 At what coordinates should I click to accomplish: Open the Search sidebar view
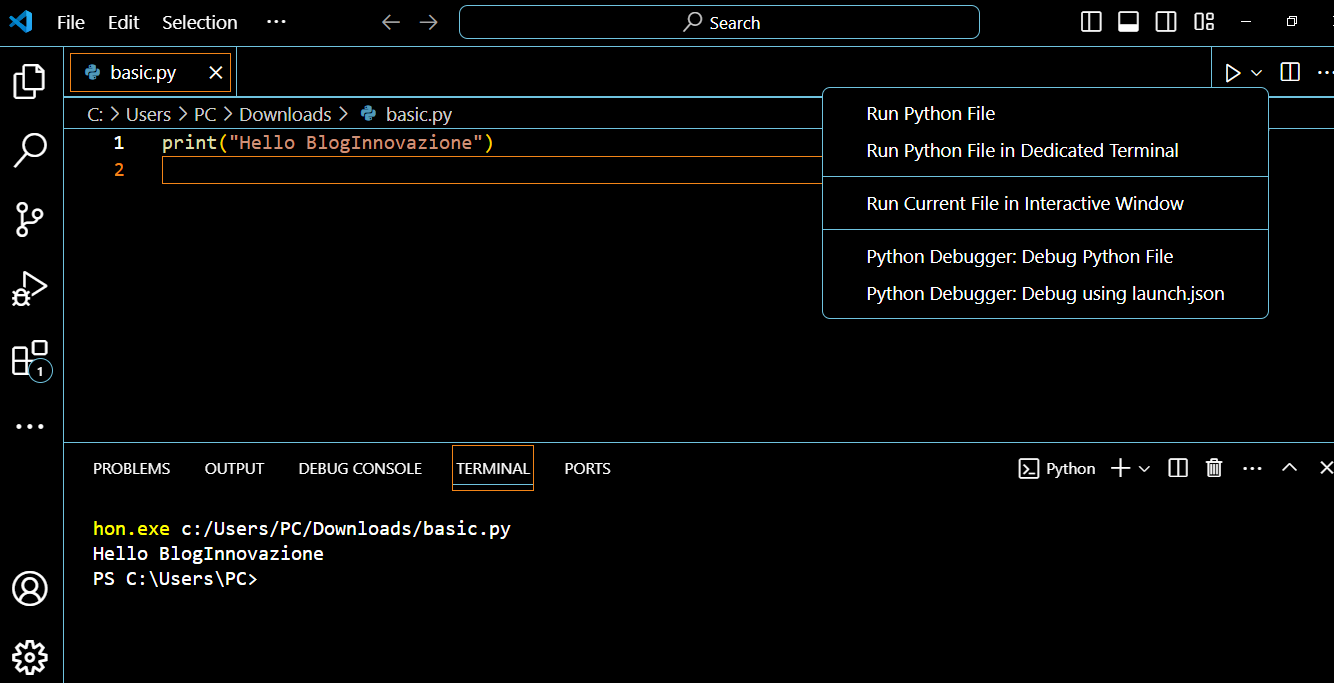point(29,150)
